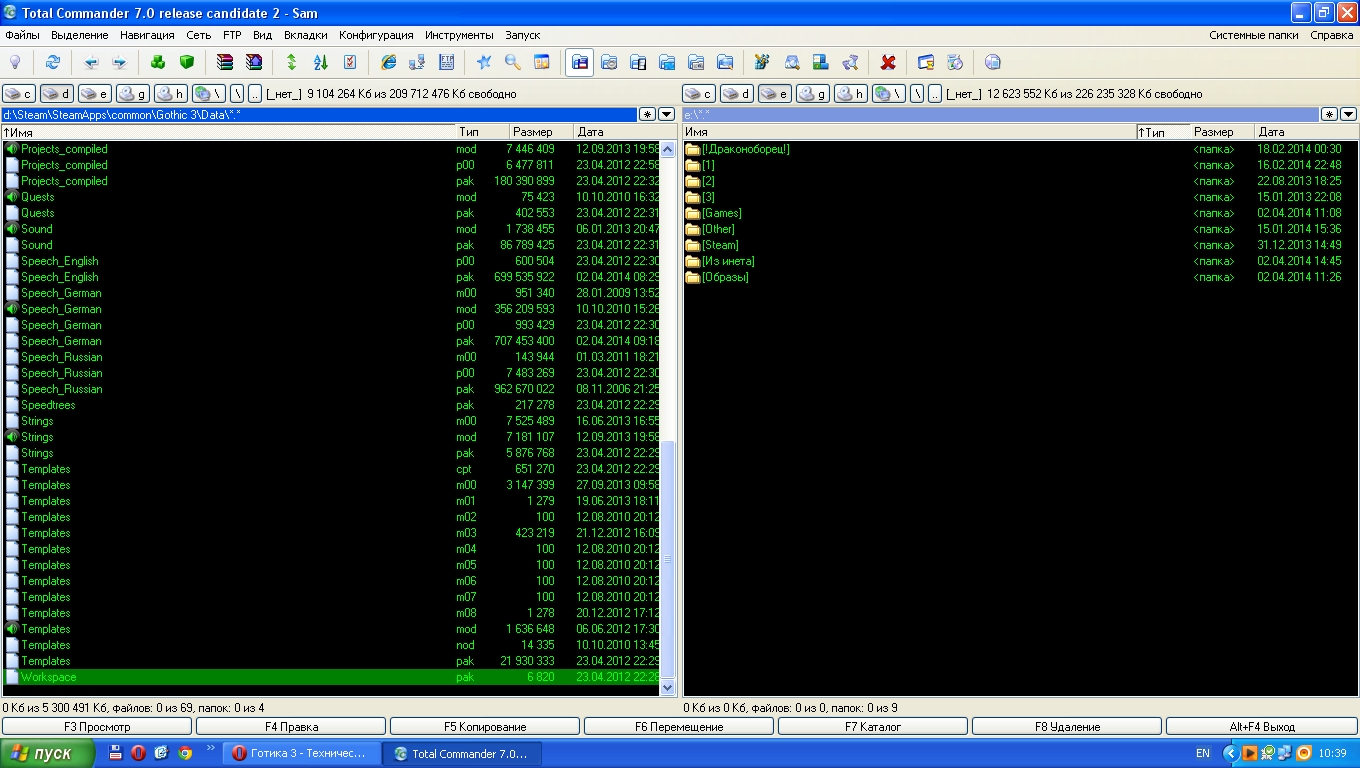Screen dimensions: 1360x768
Task: Open file search magnifier icon
Action: coord(513,62)
